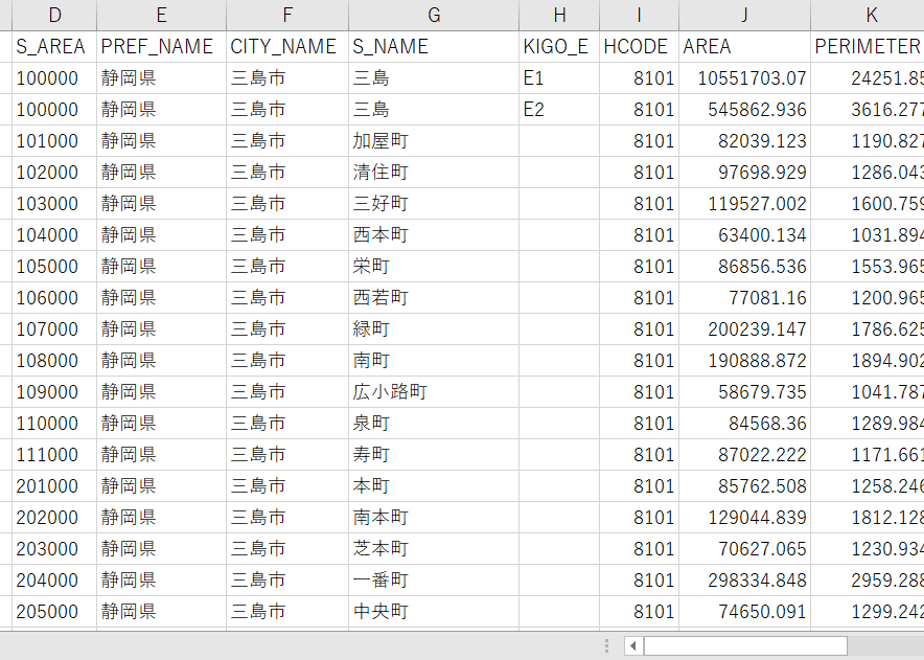Select 三島市 in the 緑町 row

(287, 329)
